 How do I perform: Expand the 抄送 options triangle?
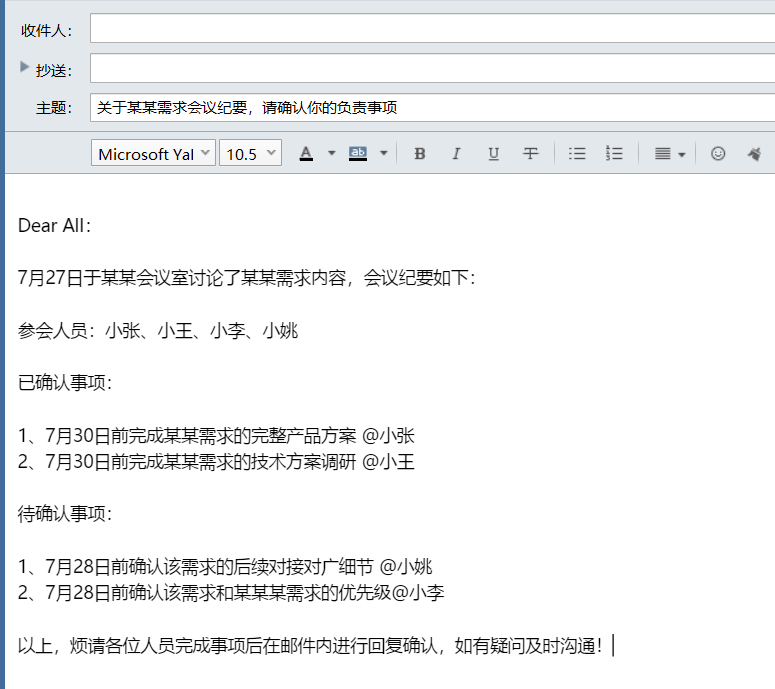pyautogui.click(x=24, y=66)
